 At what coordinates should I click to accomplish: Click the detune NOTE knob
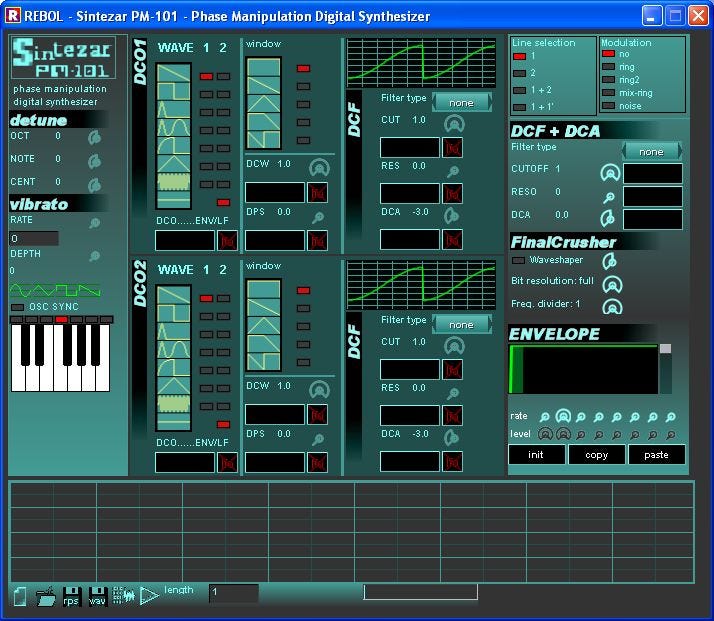point(94,161)
